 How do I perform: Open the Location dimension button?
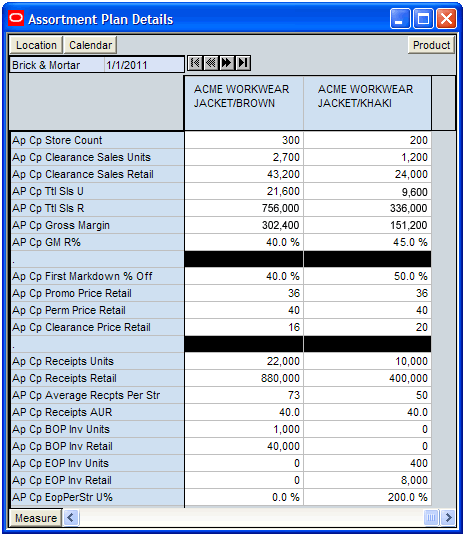click(36, 45)
